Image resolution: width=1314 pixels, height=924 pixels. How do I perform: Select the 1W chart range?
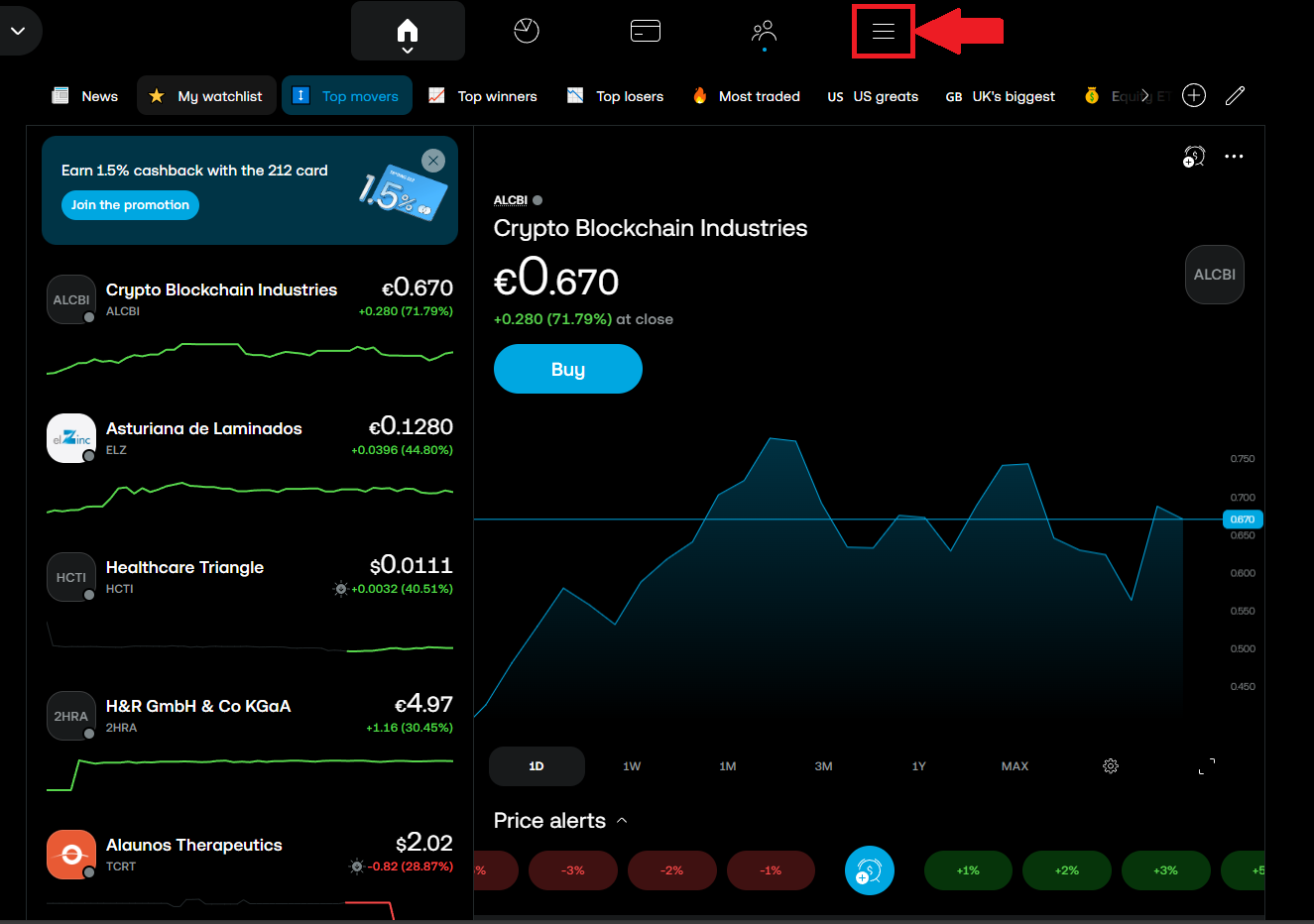[x=632, y=766]
